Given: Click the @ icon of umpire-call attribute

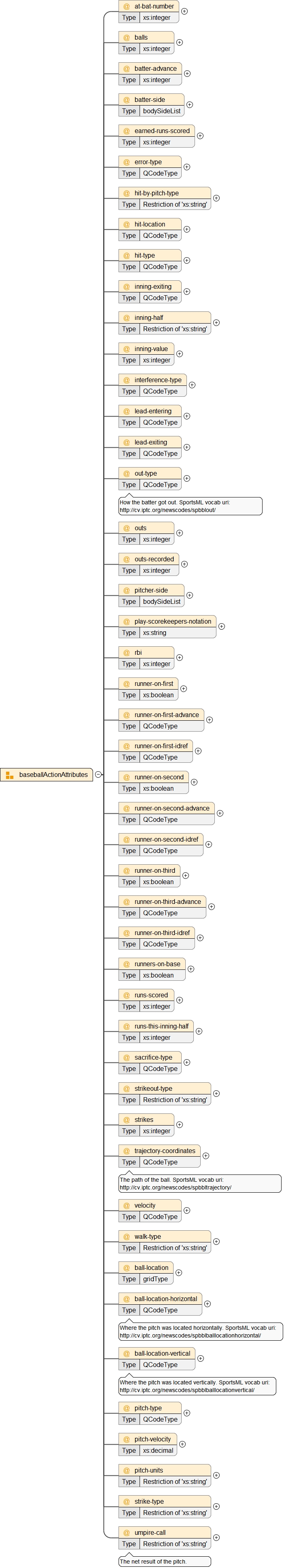Looking at the screenshot, I should [x=127, y=1533].
